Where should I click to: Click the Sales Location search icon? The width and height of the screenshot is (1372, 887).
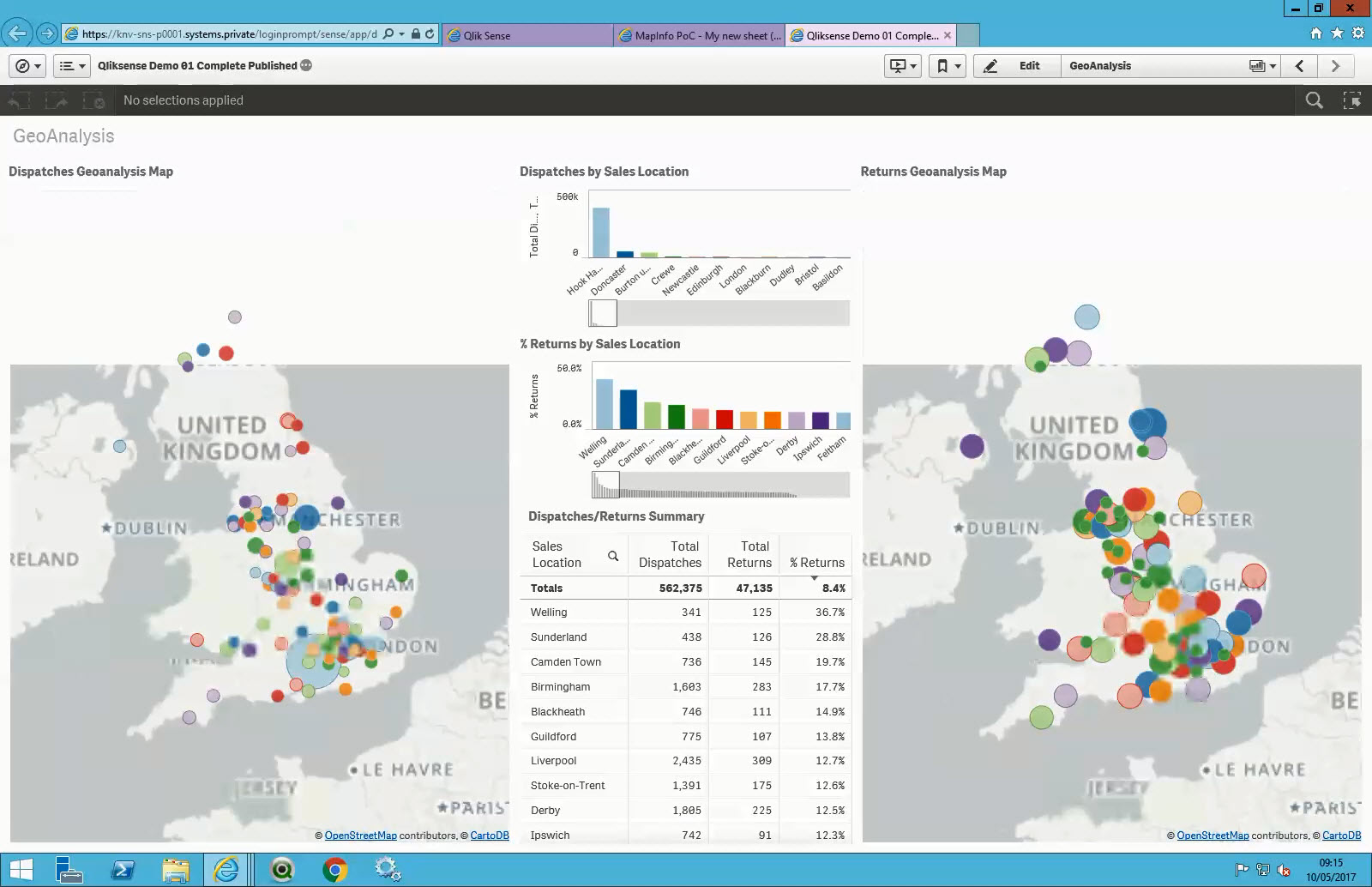point(613,556)
